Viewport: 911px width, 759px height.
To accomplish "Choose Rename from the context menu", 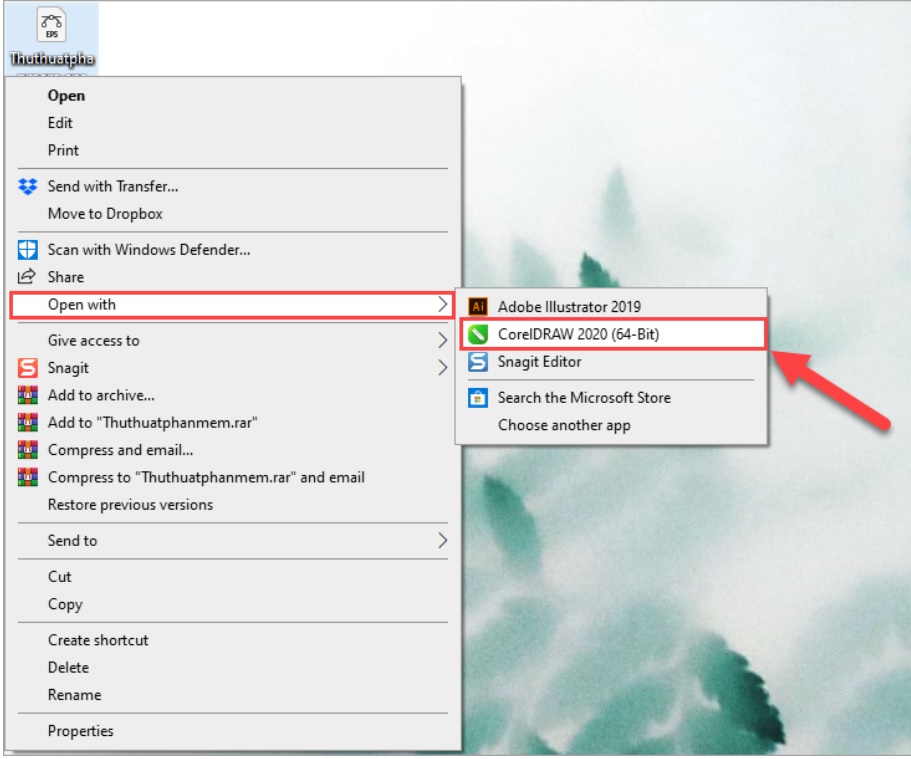I will tap(233, 694).
